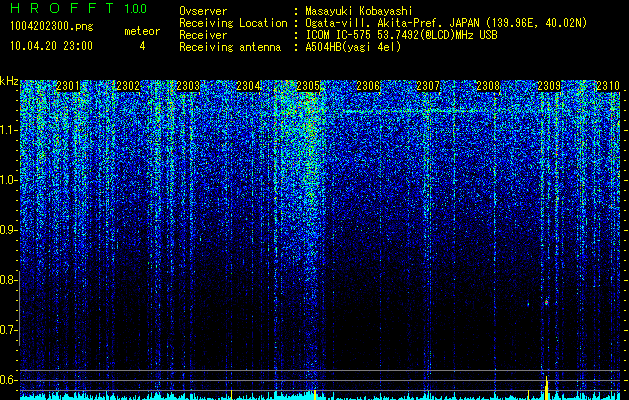Click the 2303 time marker
Screen dimensions: 629x400
[188, 86]
